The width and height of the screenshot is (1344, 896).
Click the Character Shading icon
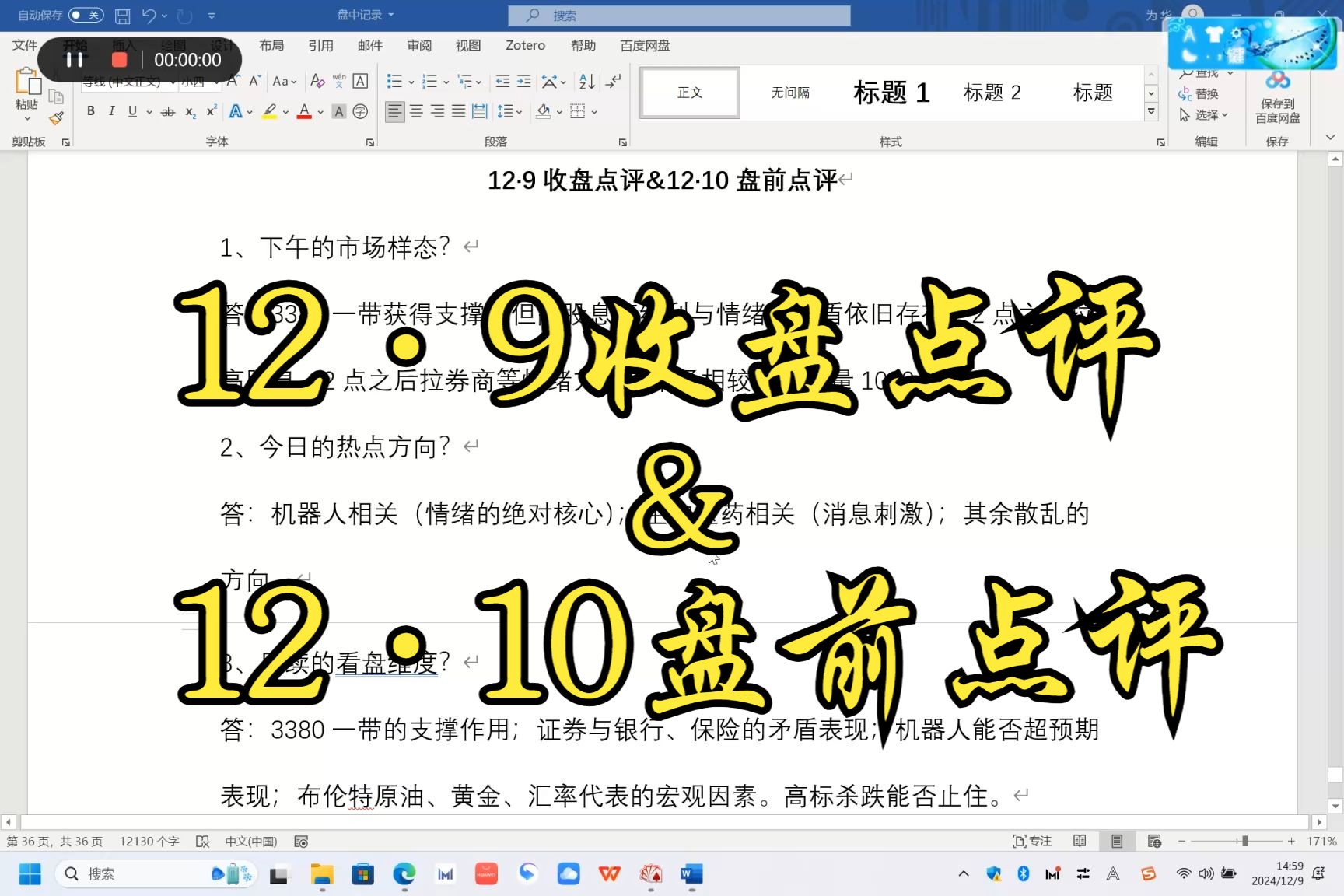coord(338,112)
